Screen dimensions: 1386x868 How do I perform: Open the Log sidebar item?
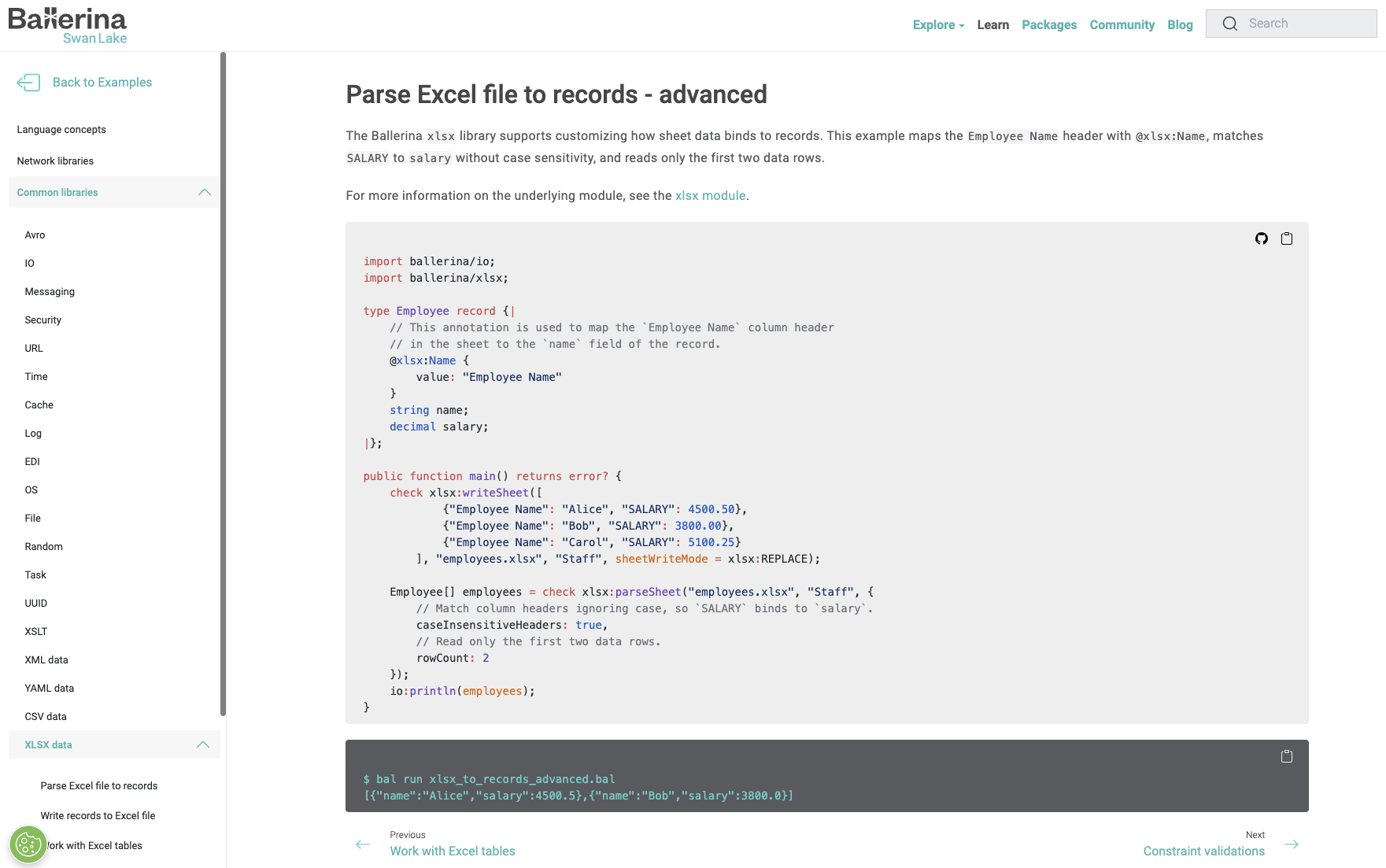click(x=33, y=433)
